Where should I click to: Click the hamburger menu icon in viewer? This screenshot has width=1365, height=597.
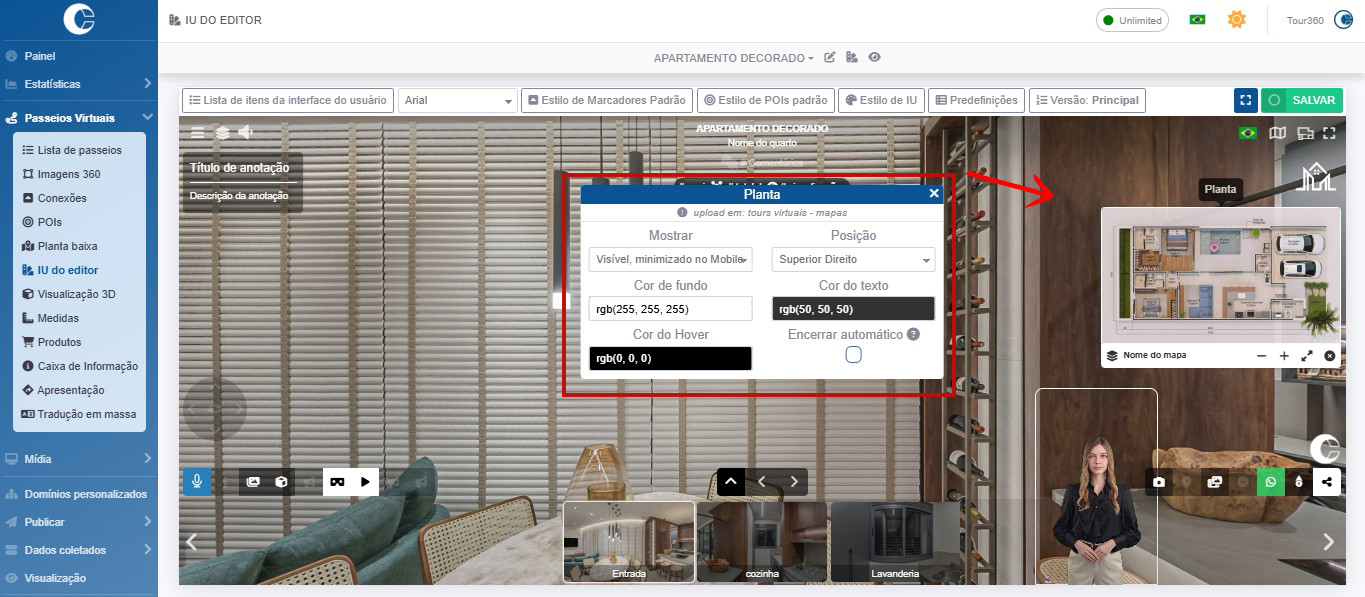[x=198, y=132]
